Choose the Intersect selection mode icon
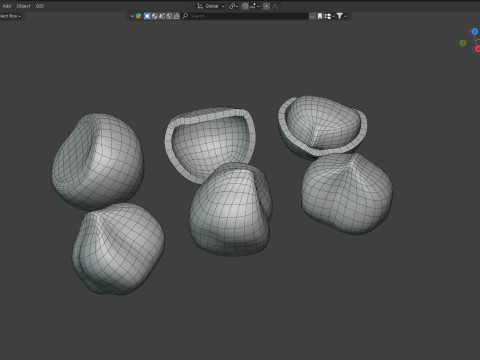 tap(176, 16)
